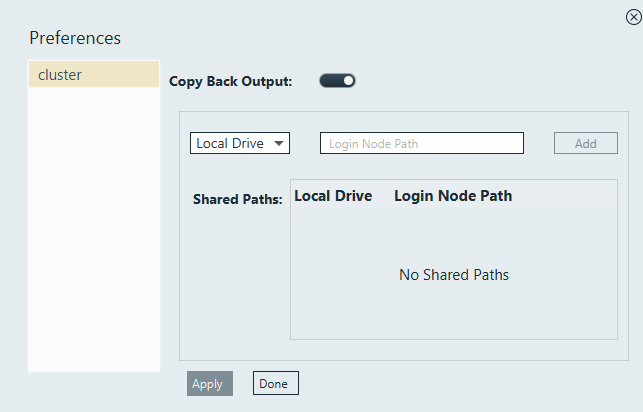The image size is (643, 412).
Task: Click the No Shared Paths message
Action: pos(454,275)
